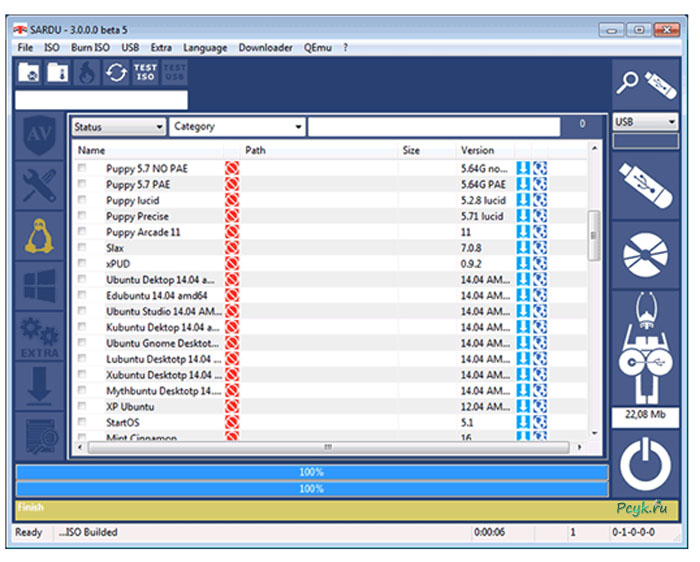This screenshot has height=562, width=700.
Task: Tick the XP Ubuntu checkbox
Action: 82,407
